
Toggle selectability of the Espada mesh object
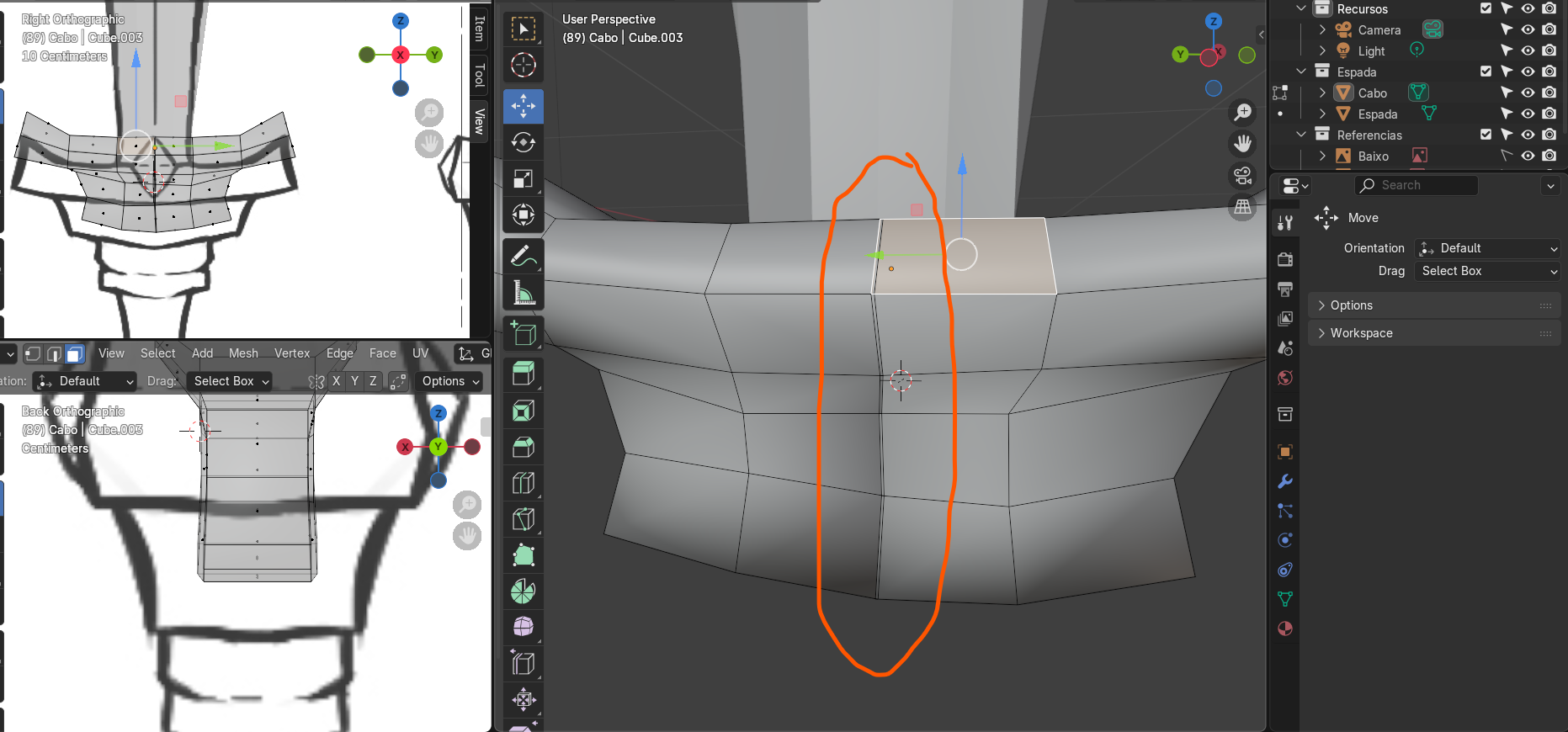[x=1507, y=114]
